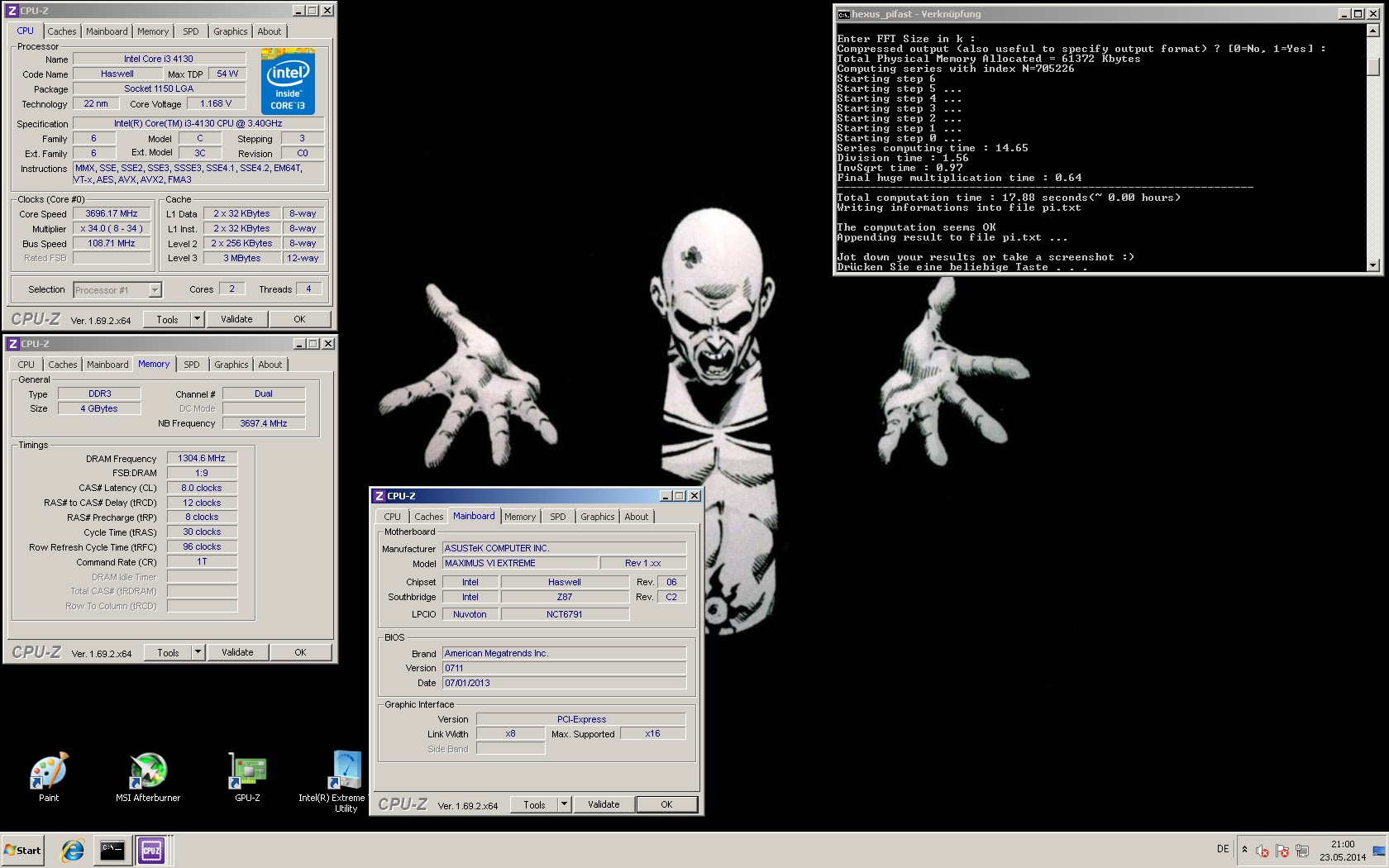This screenshot has width=1389, height=868.
Task: Open CPU tab in Mainboard CPU-Z window
Action: point(393,517)
